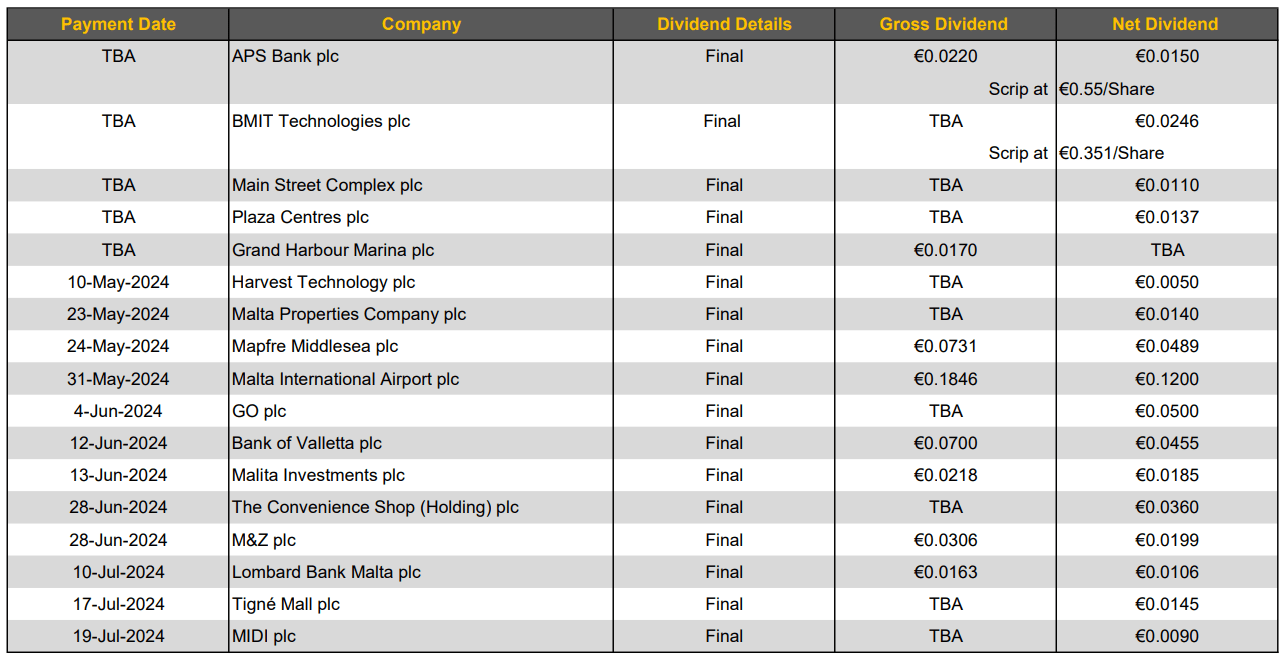1285x660 pixels.
Task: Click the 10-May-2024 payment date cell
Action: coord(118,282)
